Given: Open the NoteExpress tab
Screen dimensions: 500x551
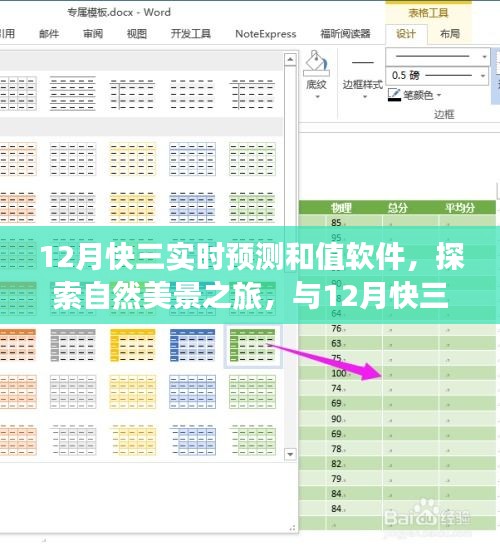Looking at the screenshot, I should tap(266, 34).
